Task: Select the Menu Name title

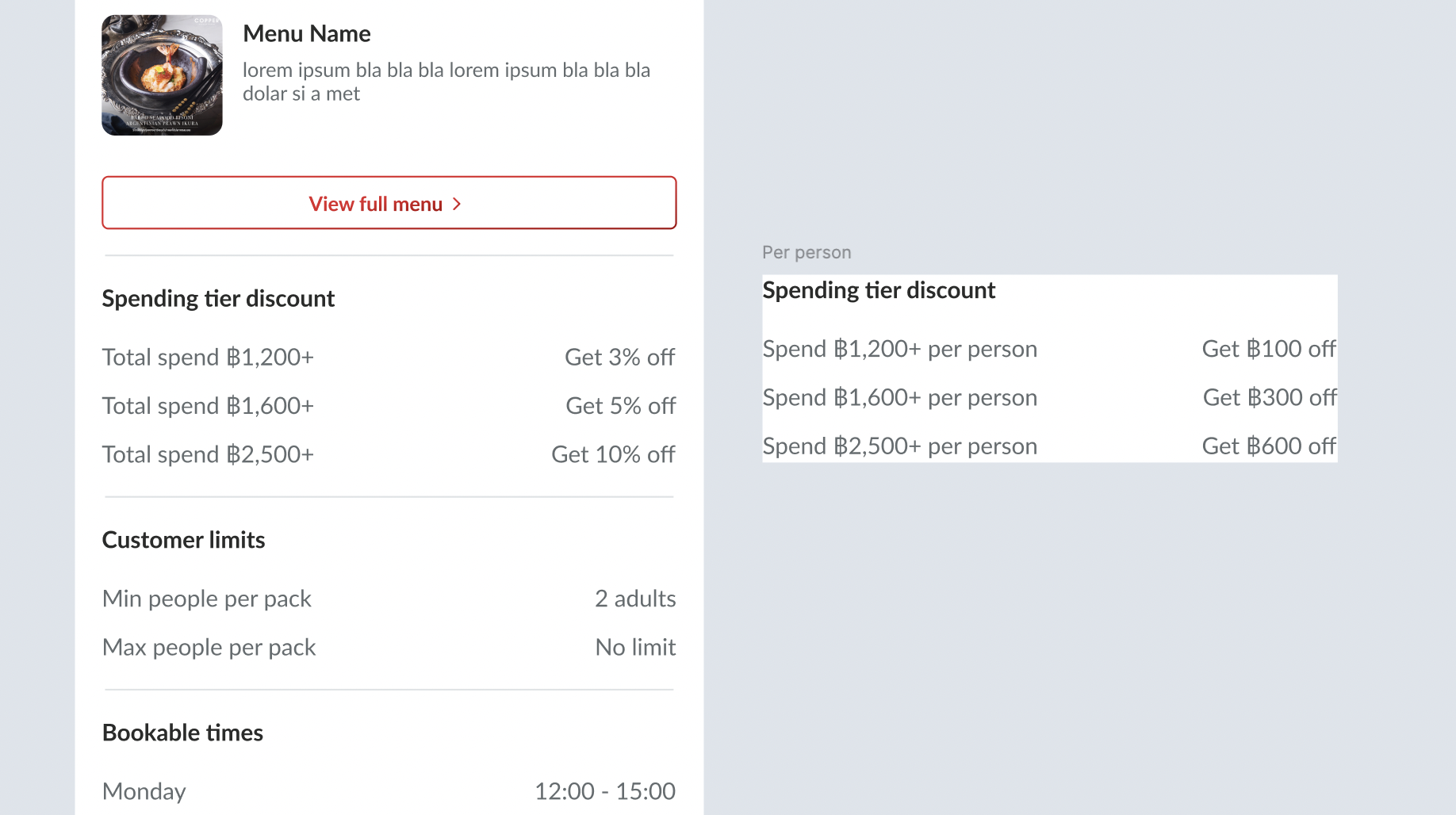Action: (x=306, y=34)
